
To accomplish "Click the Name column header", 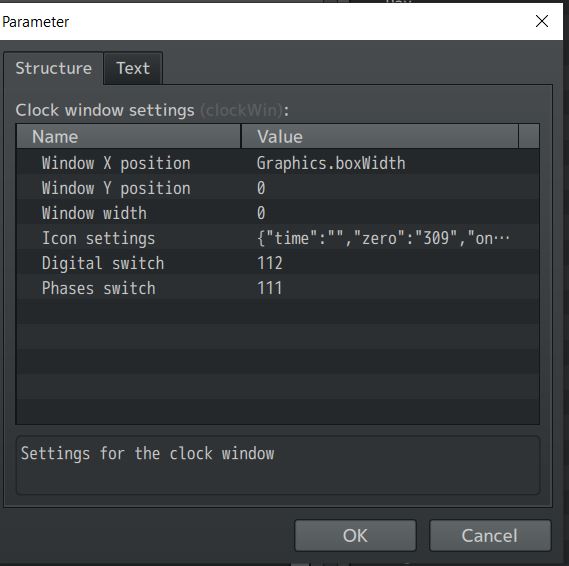I will click(x=129, y=137).
